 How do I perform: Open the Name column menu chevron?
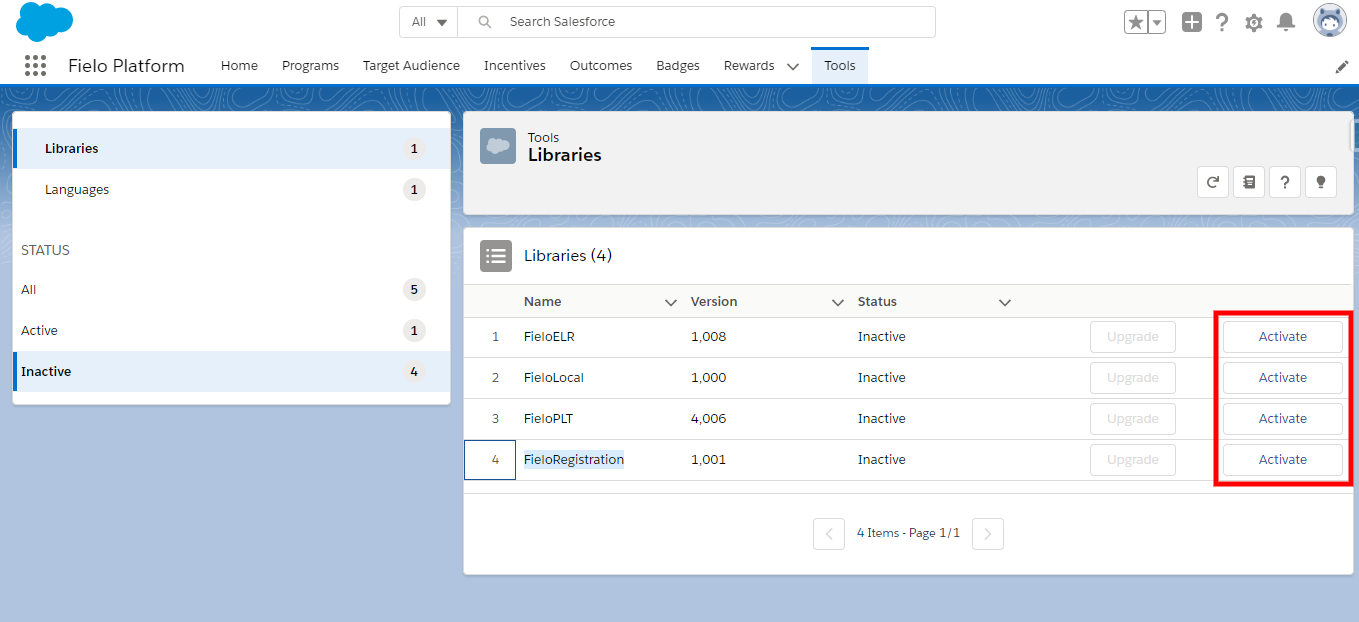pos(671,302)
